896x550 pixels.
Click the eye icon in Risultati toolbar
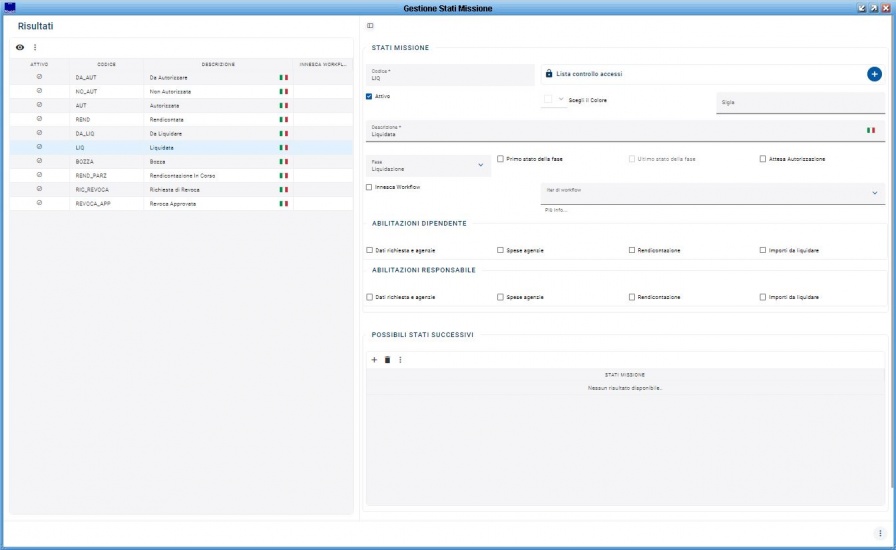[20, 47]
